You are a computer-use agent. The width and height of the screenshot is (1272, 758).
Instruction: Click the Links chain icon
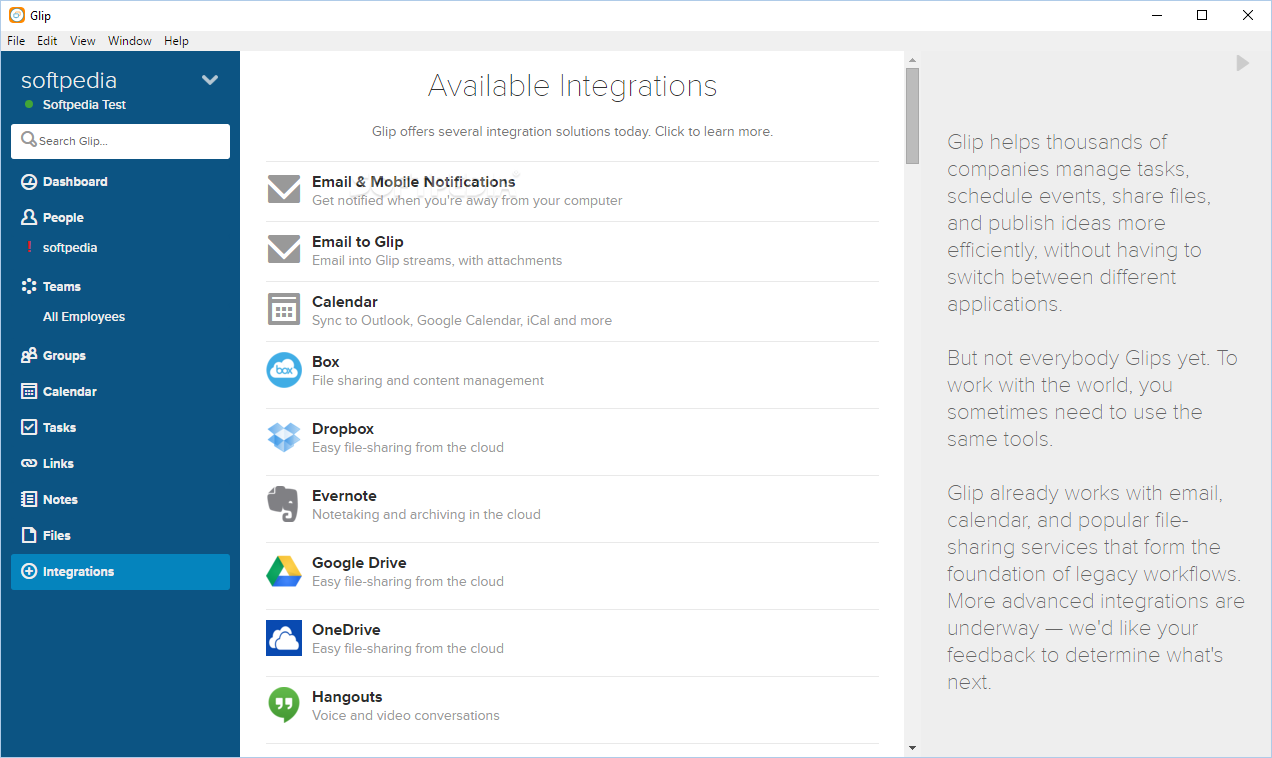(x=29, y=463)
